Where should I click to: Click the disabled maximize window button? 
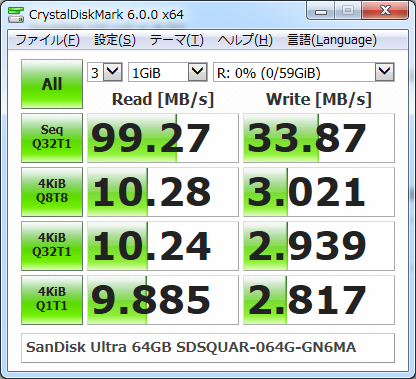point(348,11)
